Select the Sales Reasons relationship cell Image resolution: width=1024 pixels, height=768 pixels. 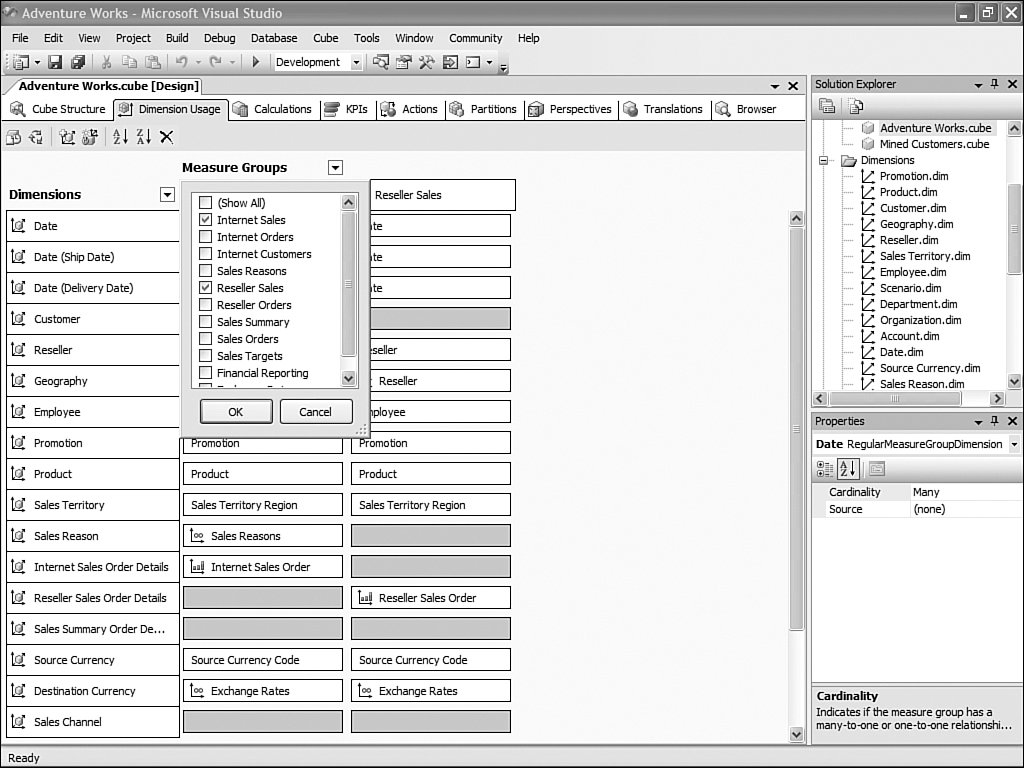tap(263, 536)
